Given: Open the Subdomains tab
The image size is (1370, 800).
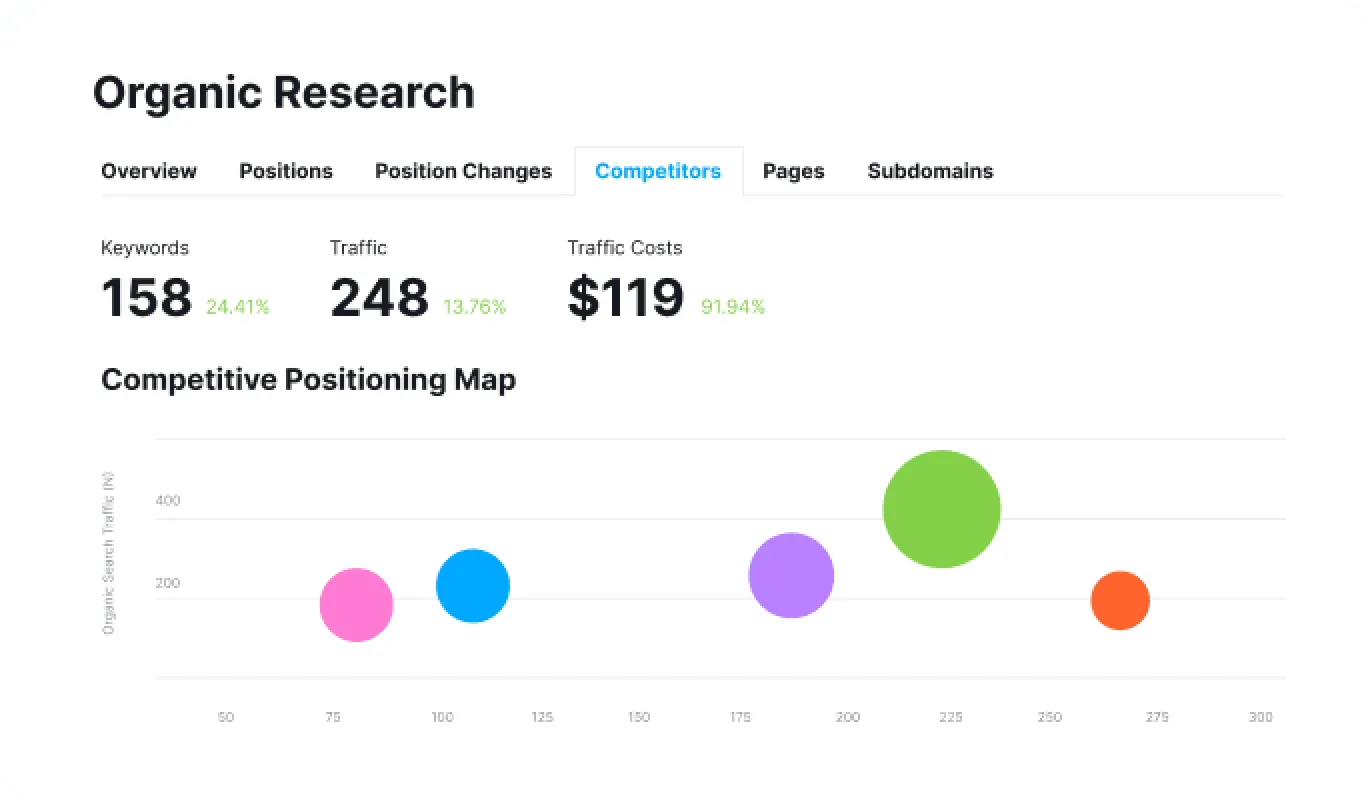Looking at the screenshot, I should point(930,171).
